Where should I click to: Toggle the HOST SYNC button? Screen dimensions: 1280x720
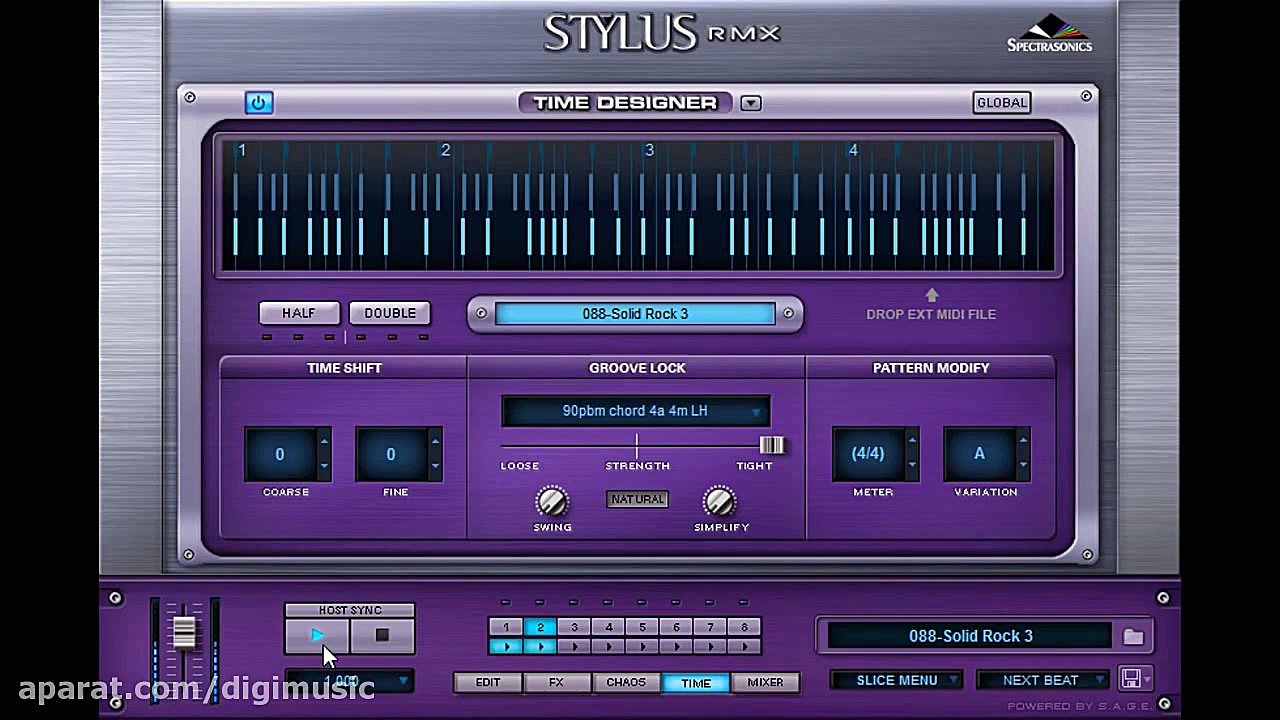(350, 610)
